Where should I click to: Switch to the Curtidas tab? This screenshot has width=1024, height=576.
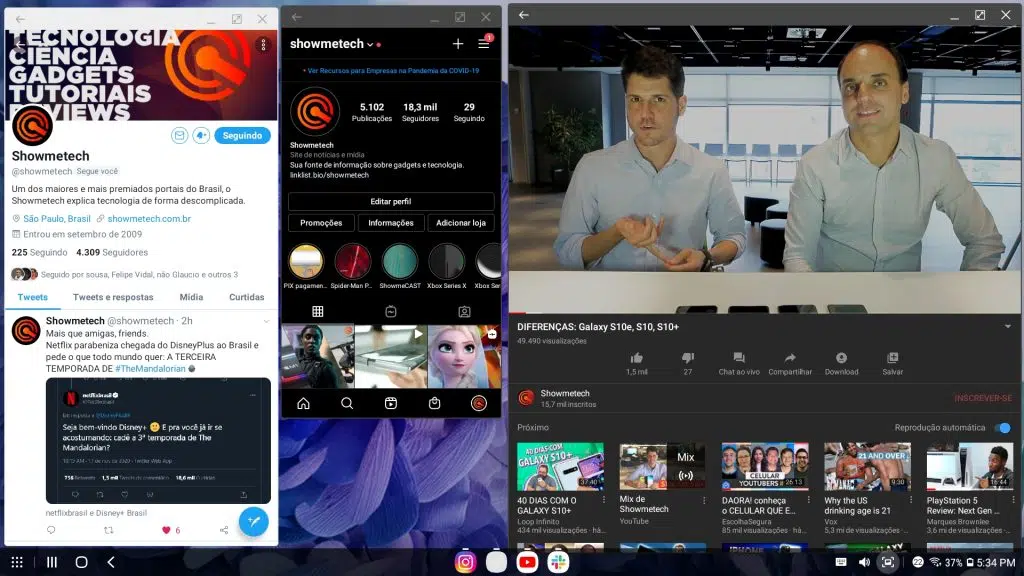(246, 297)
